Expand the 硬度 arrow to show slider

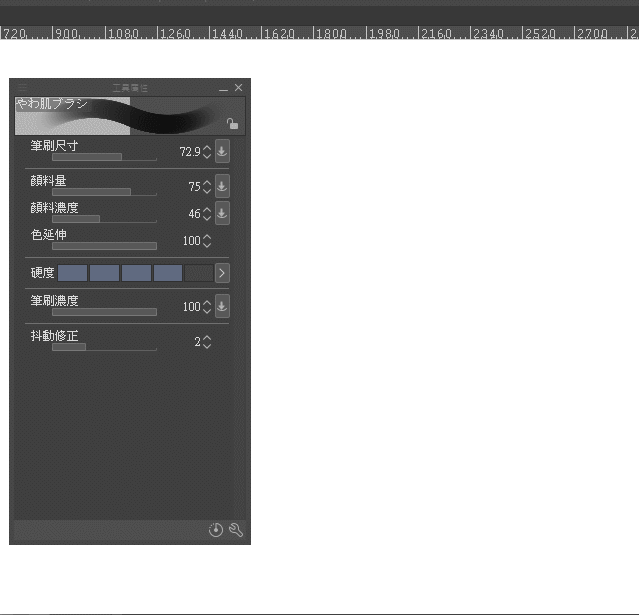click(222, 273)
